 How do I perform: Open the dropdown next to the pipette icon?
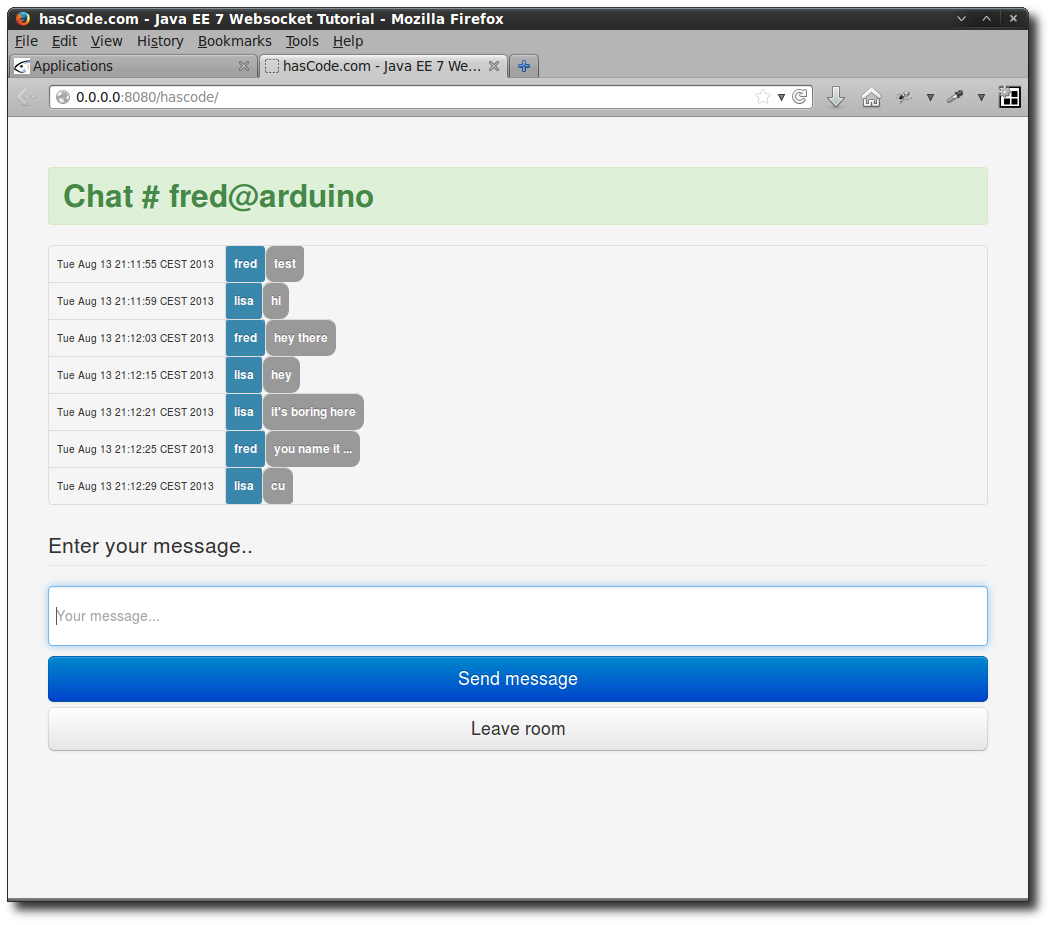pos(980,98)
